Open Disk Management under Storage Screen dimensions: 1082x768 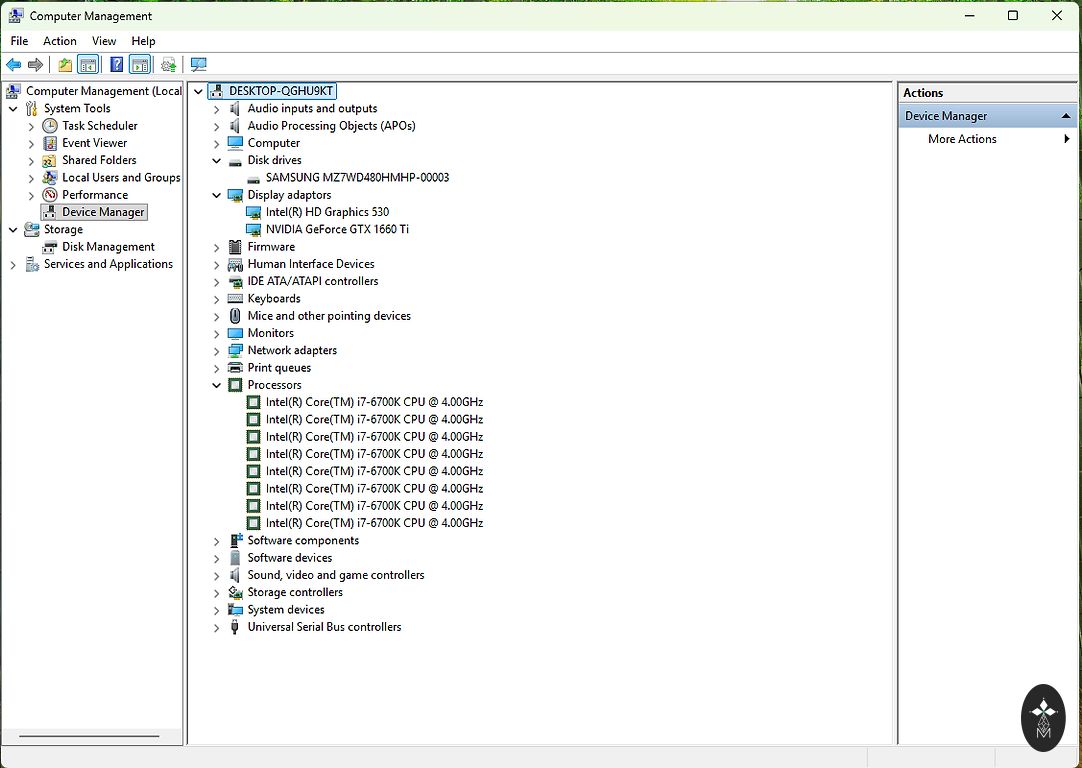pyautogui.click(x=108, y=247)
